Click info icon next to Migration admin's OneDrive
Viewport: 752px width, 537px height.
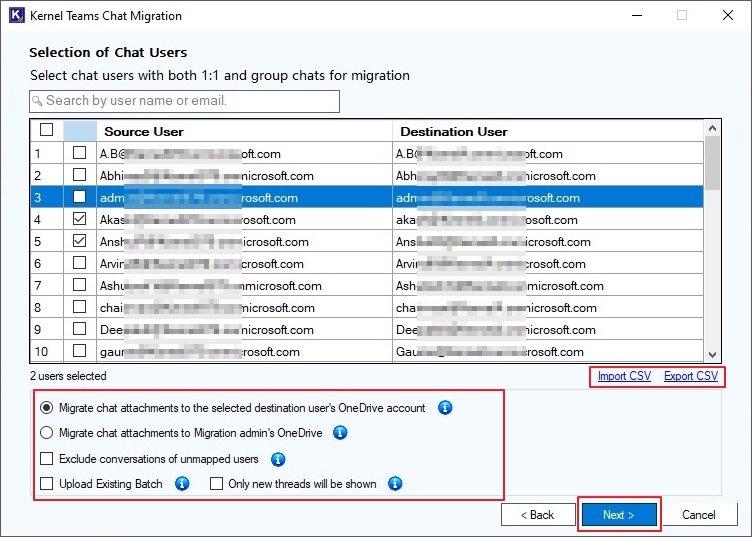(x=340, y=432)
